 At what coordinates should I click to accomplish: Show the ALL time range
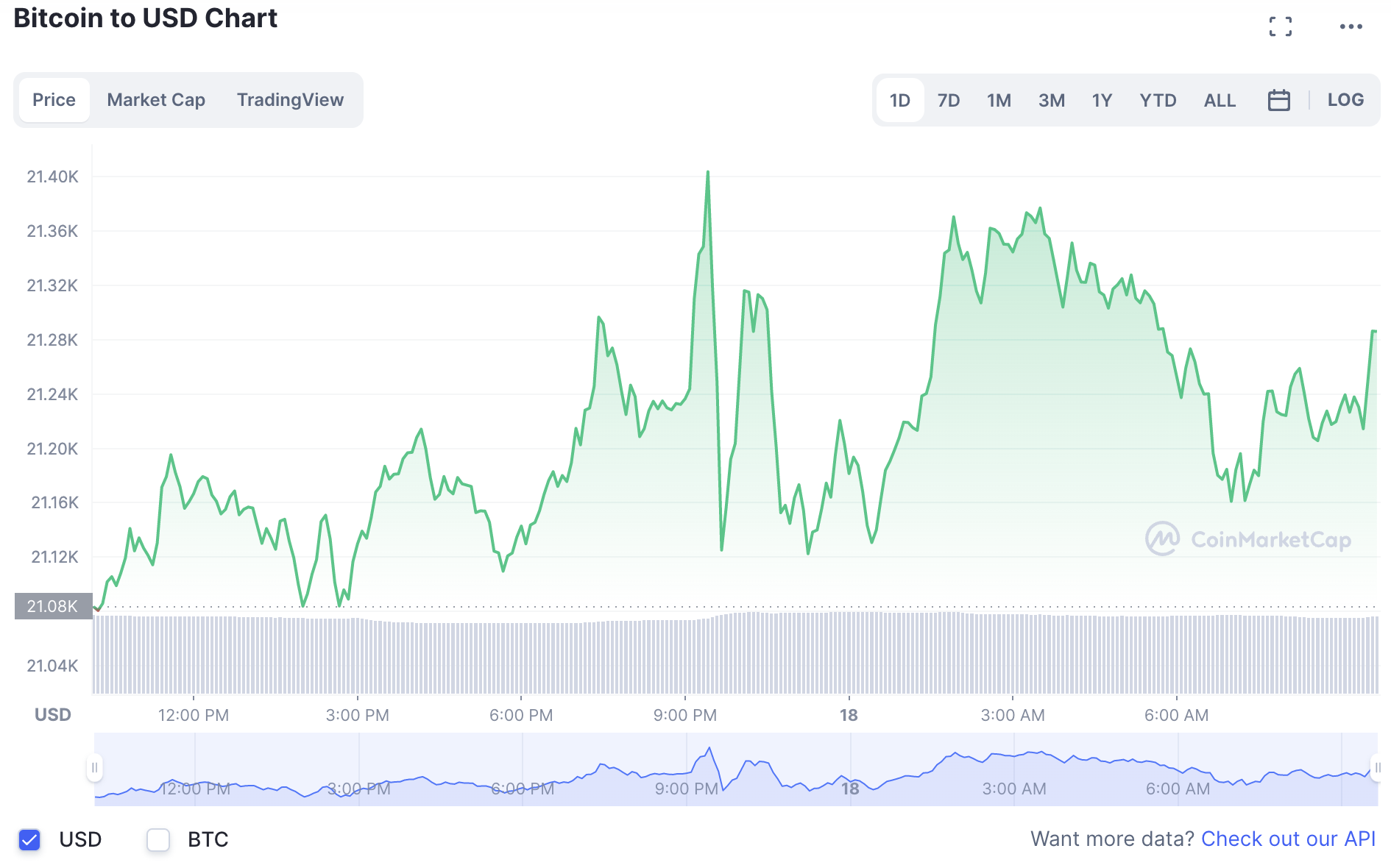click(1220, 100)
